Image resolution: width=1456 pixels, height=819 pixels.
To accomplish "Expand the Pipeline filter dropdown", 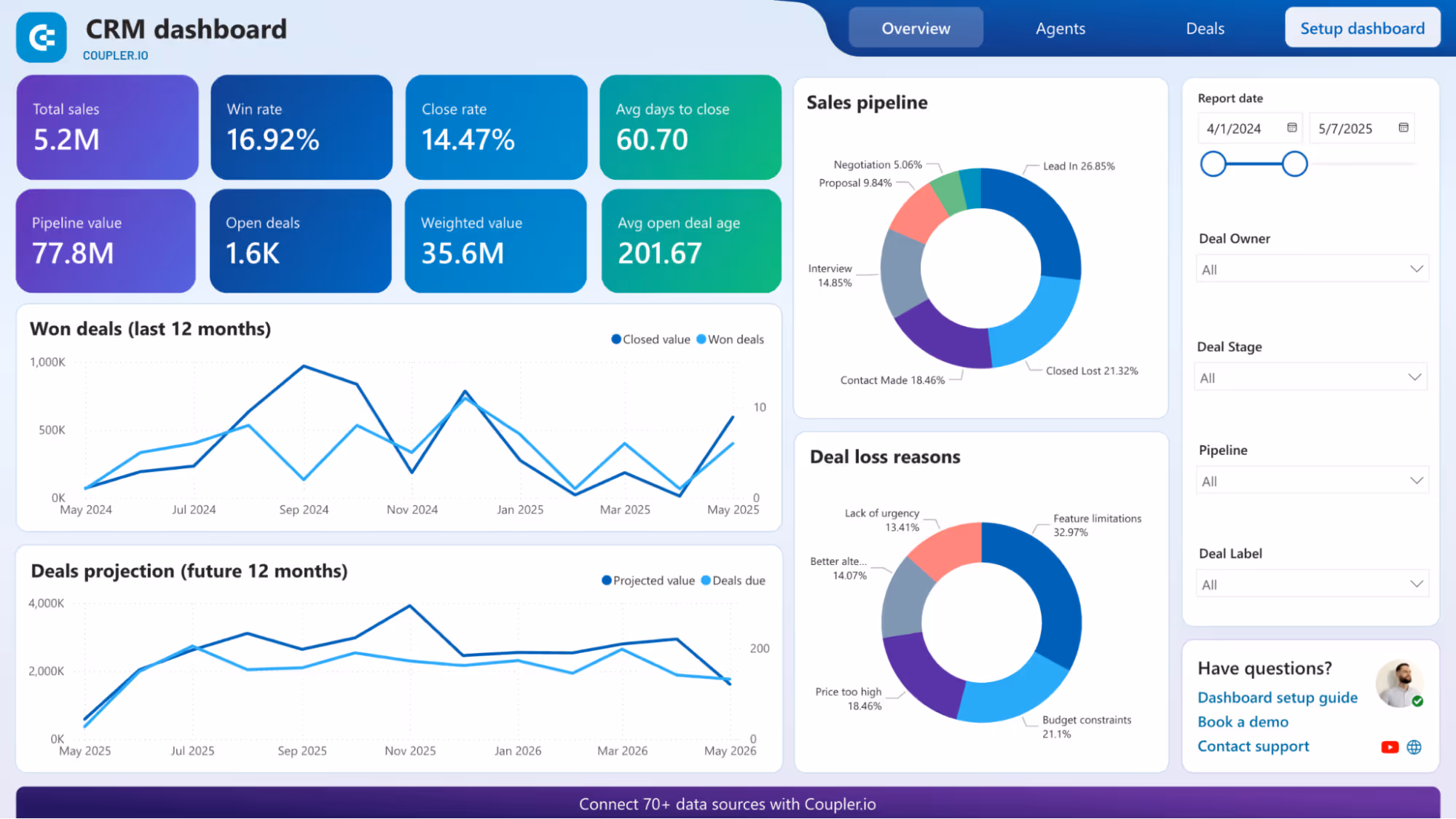I will (x=1312, y=480).
